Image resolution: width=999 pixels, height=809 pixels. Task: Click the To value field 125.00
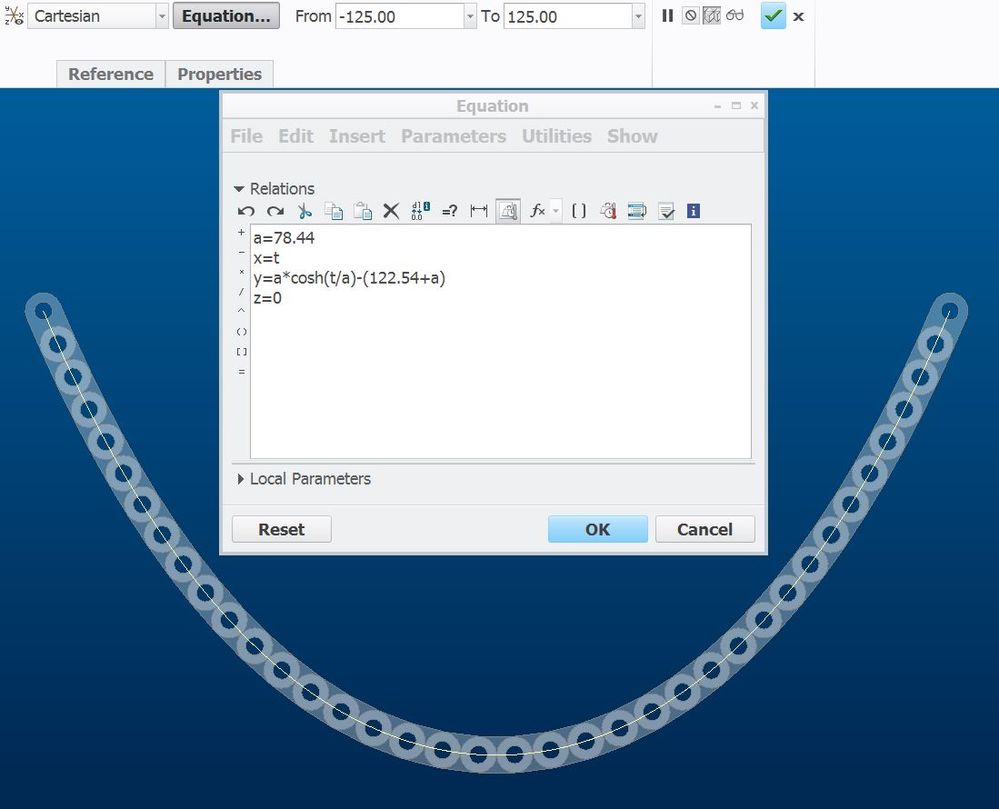tap(568, 17)
